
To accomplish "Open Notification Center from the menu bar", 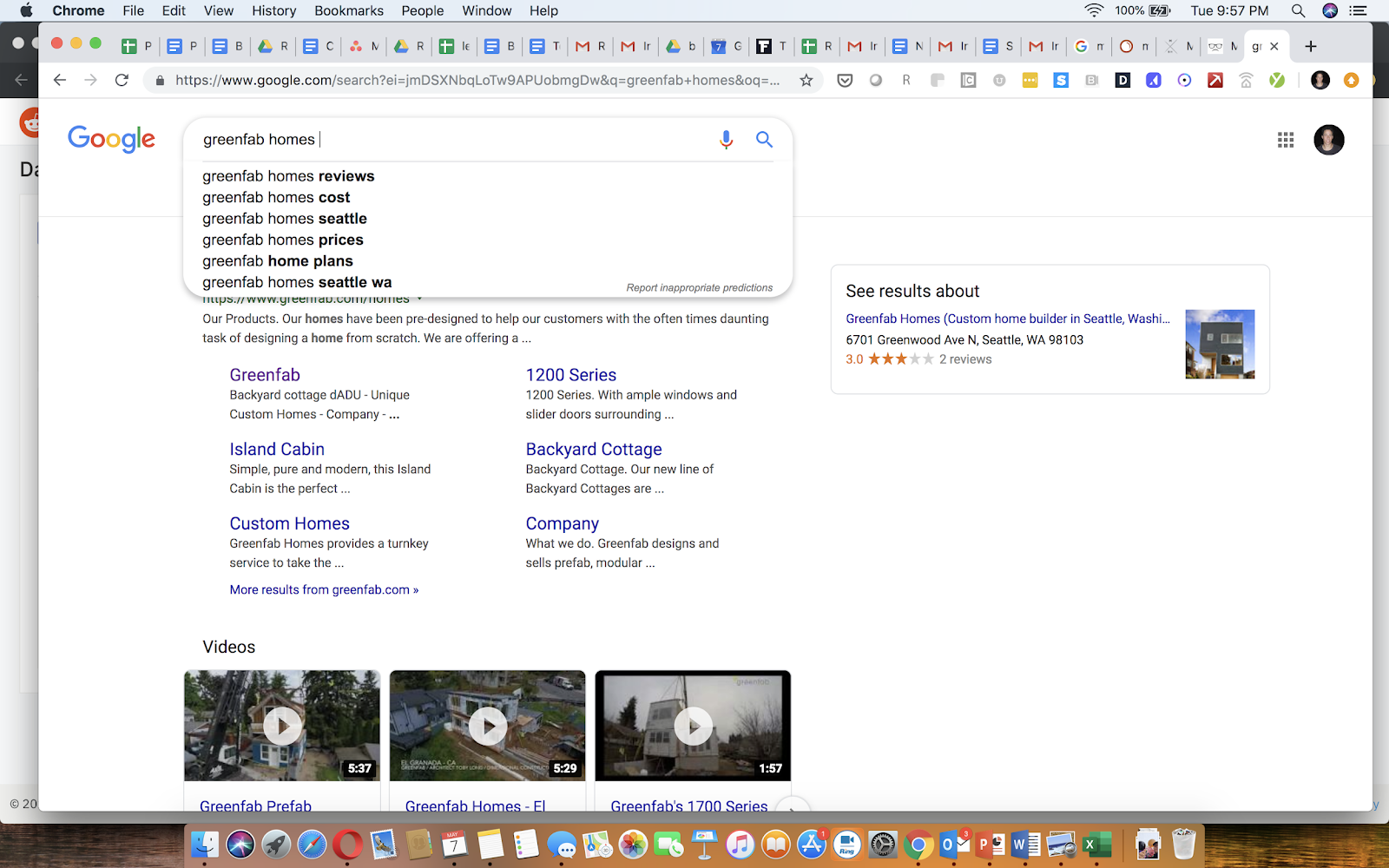I will click(1359, 10).
